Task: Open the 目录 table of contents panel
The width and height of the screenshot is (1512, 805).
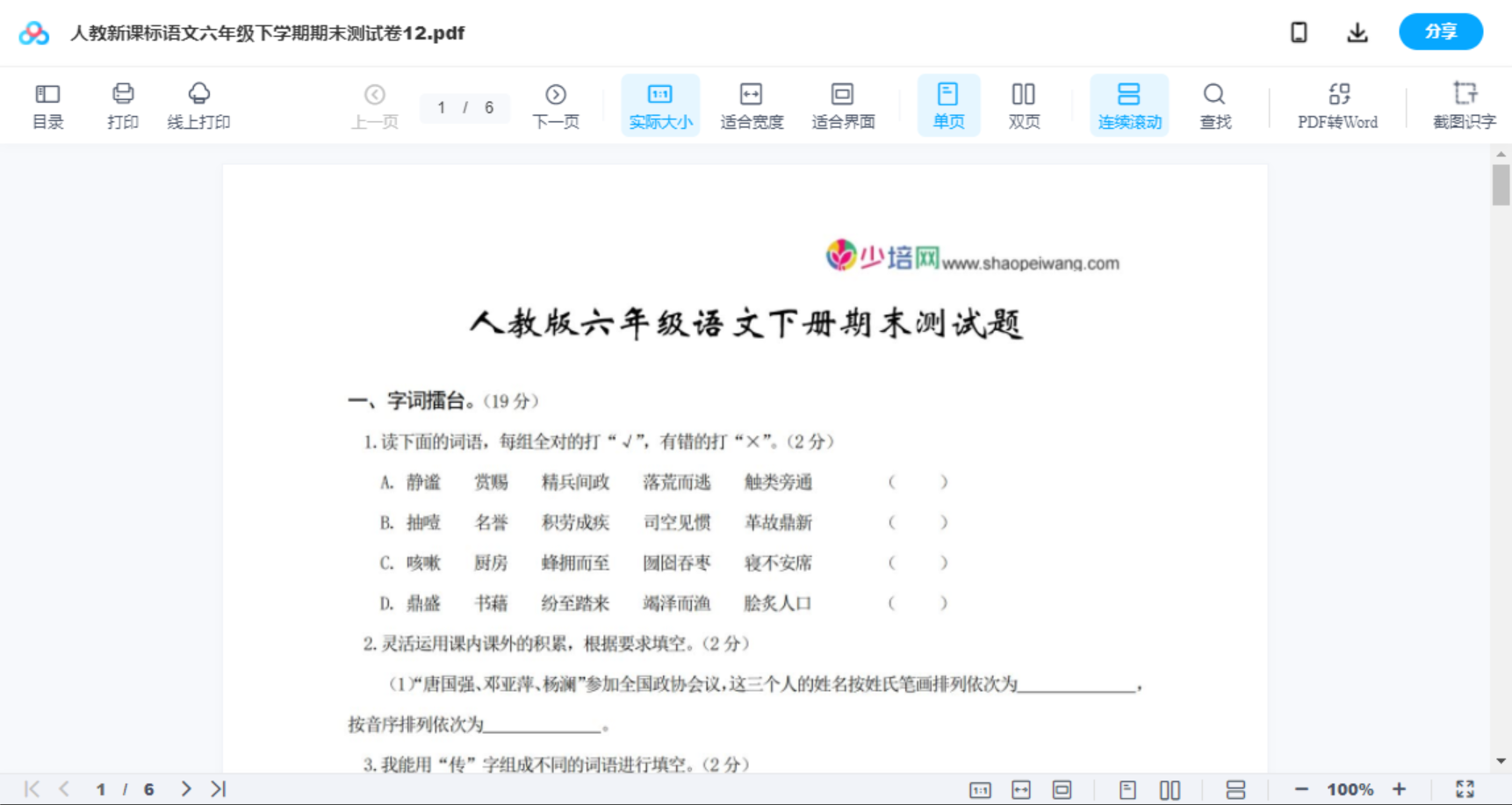Action: pos(47,104)
